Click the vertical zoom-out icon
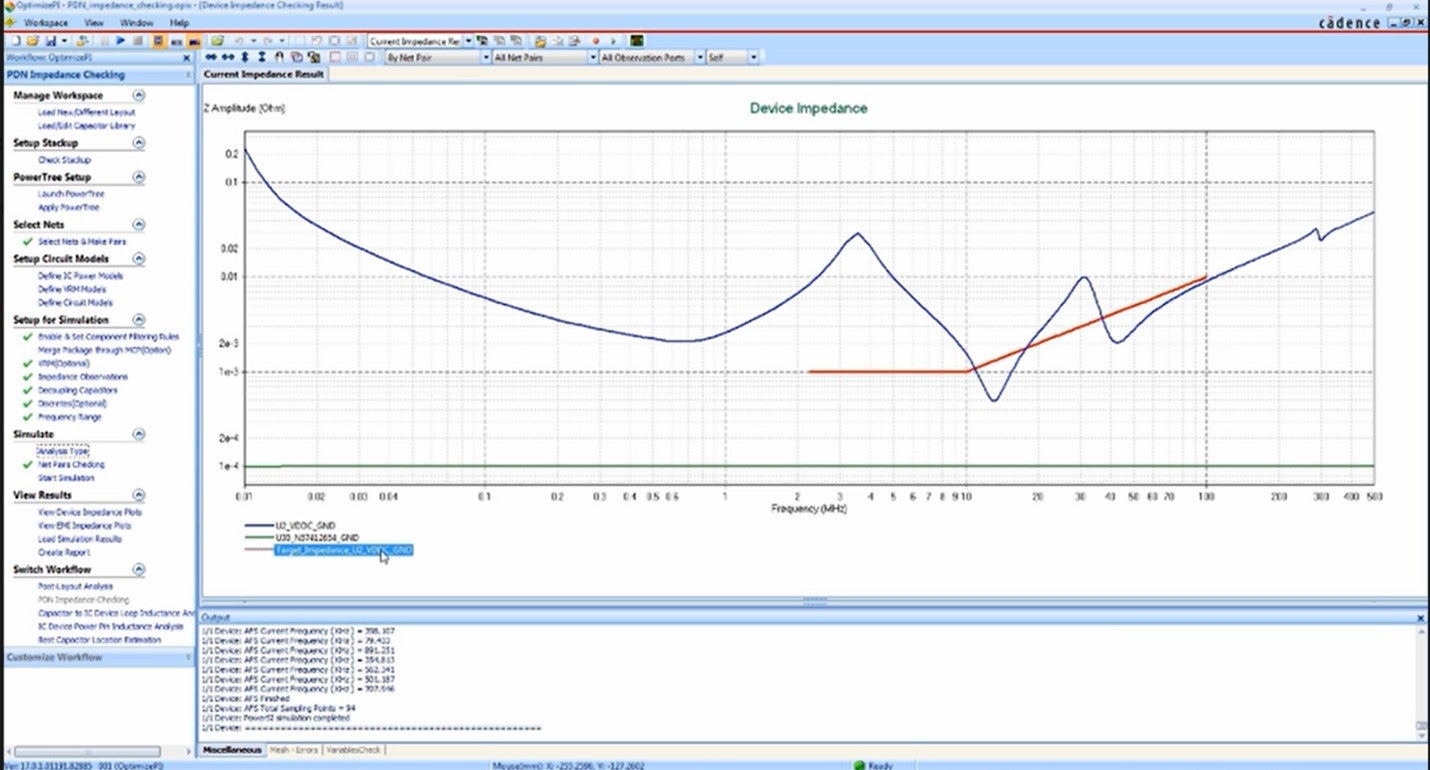Screen dimensions: 1430x770 coord(262,58)
